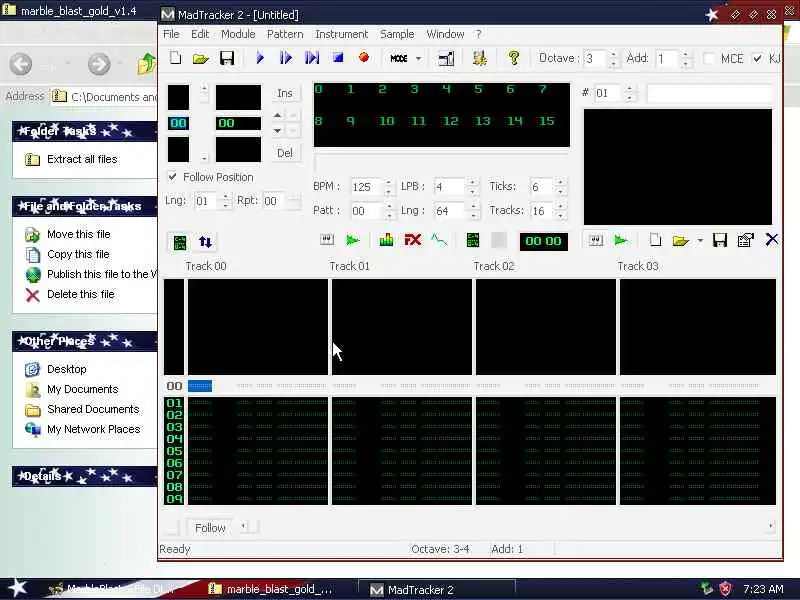Image resolution: width=800 pixels, height=600 pixels.
Task: Click the Patt number spinner arrows
Action: click(x=389, y=210)
